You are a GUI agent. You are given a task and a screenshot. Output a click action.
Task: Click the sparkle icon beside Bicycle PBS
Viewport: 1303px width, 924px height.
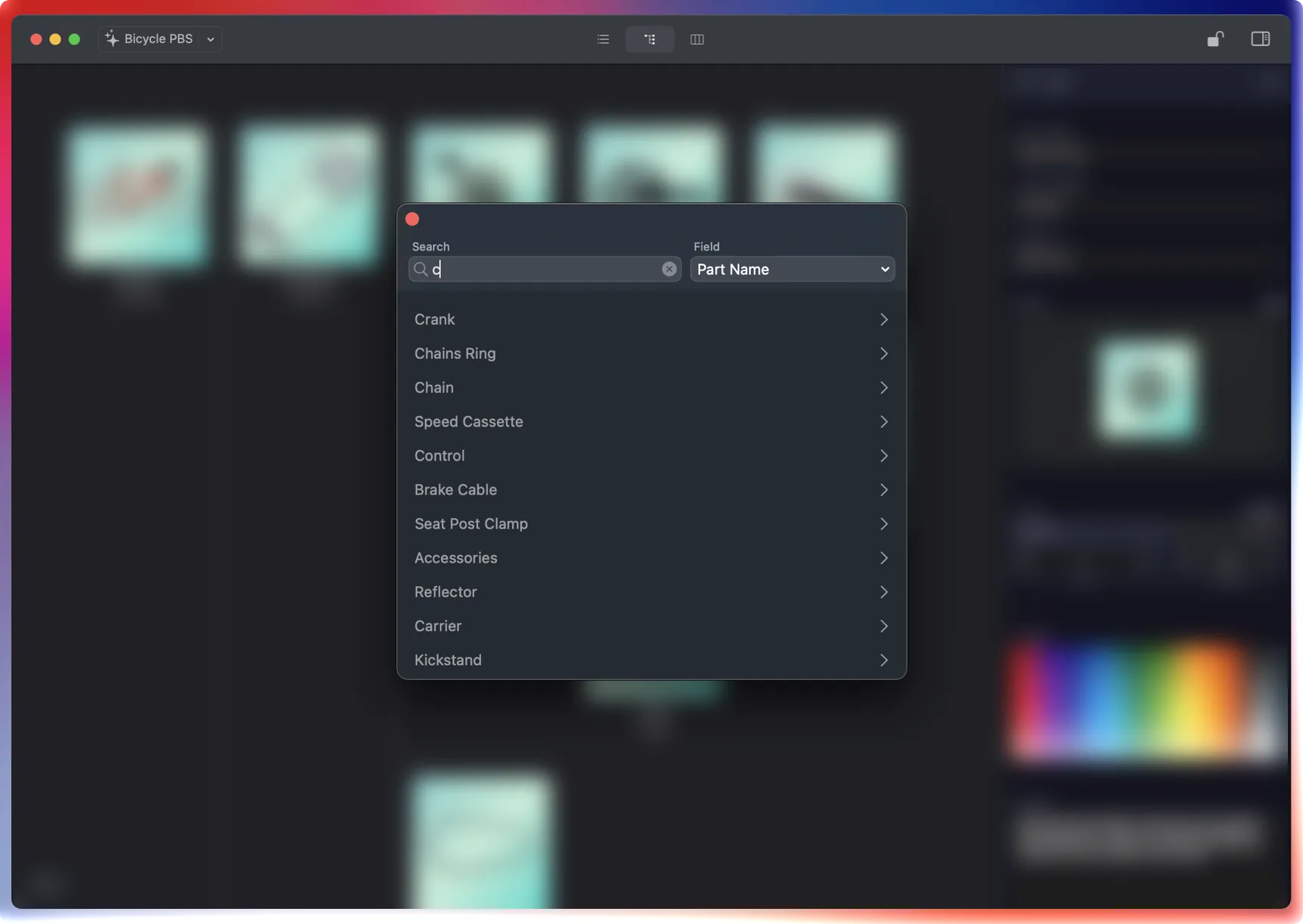(x=110, y=39)
